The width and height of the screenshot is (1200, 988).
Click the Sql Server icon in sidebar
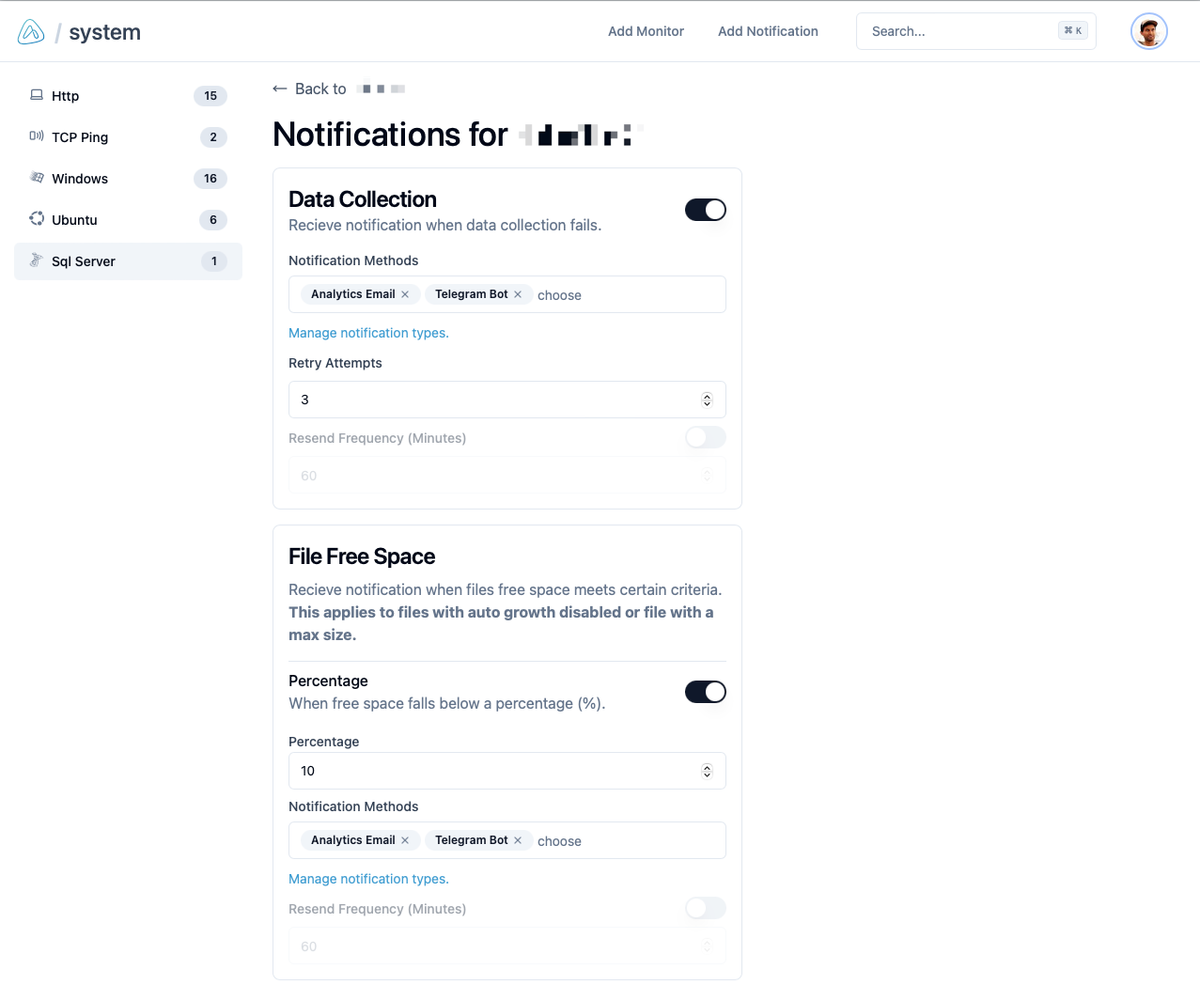coord(37,260)
